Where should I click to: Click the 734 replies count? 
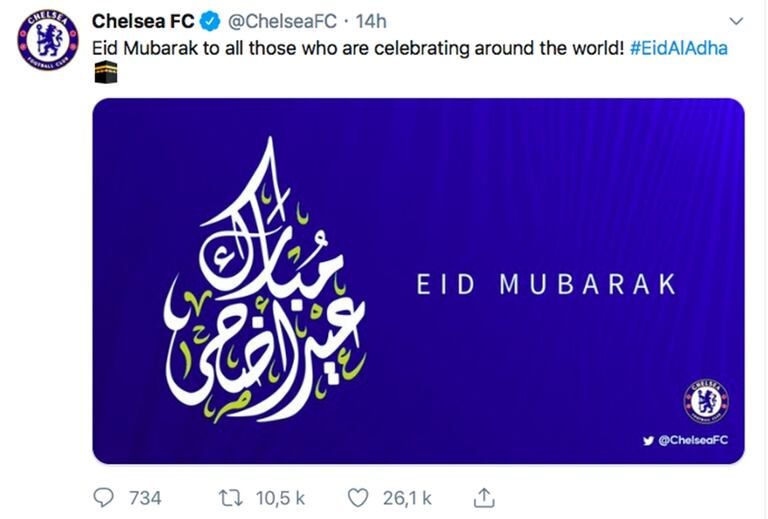(x=145, y=497)
